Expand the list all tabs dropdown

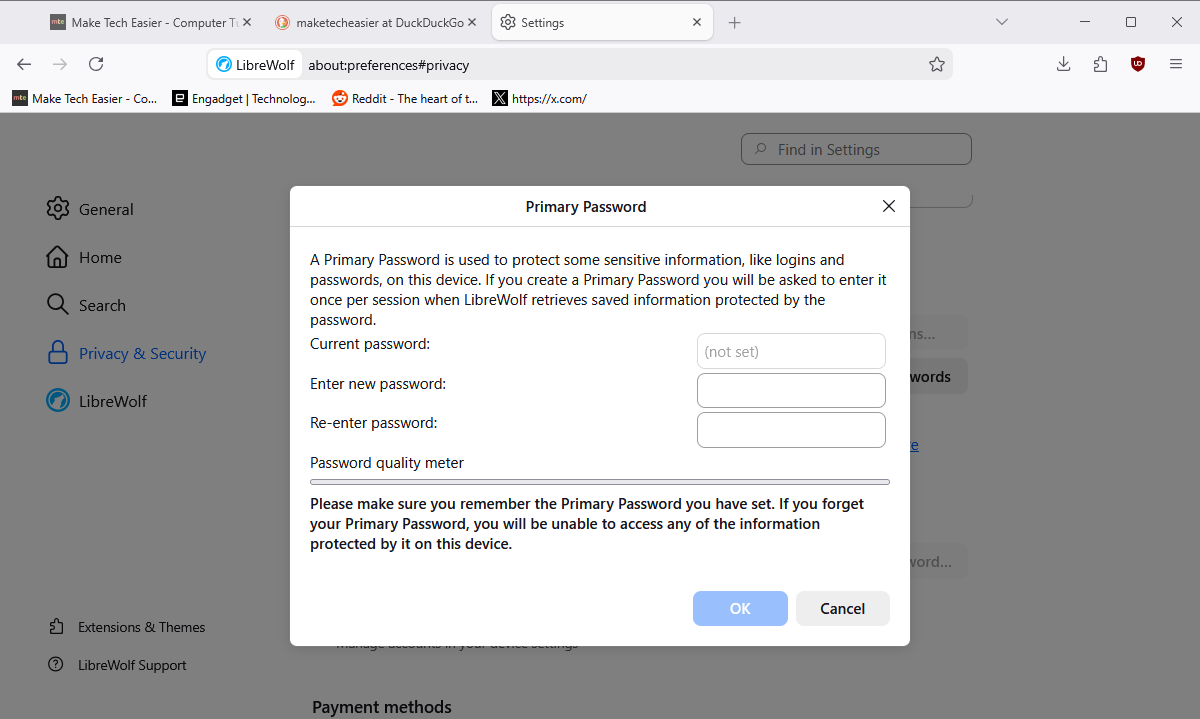[x=1001, y=22]
